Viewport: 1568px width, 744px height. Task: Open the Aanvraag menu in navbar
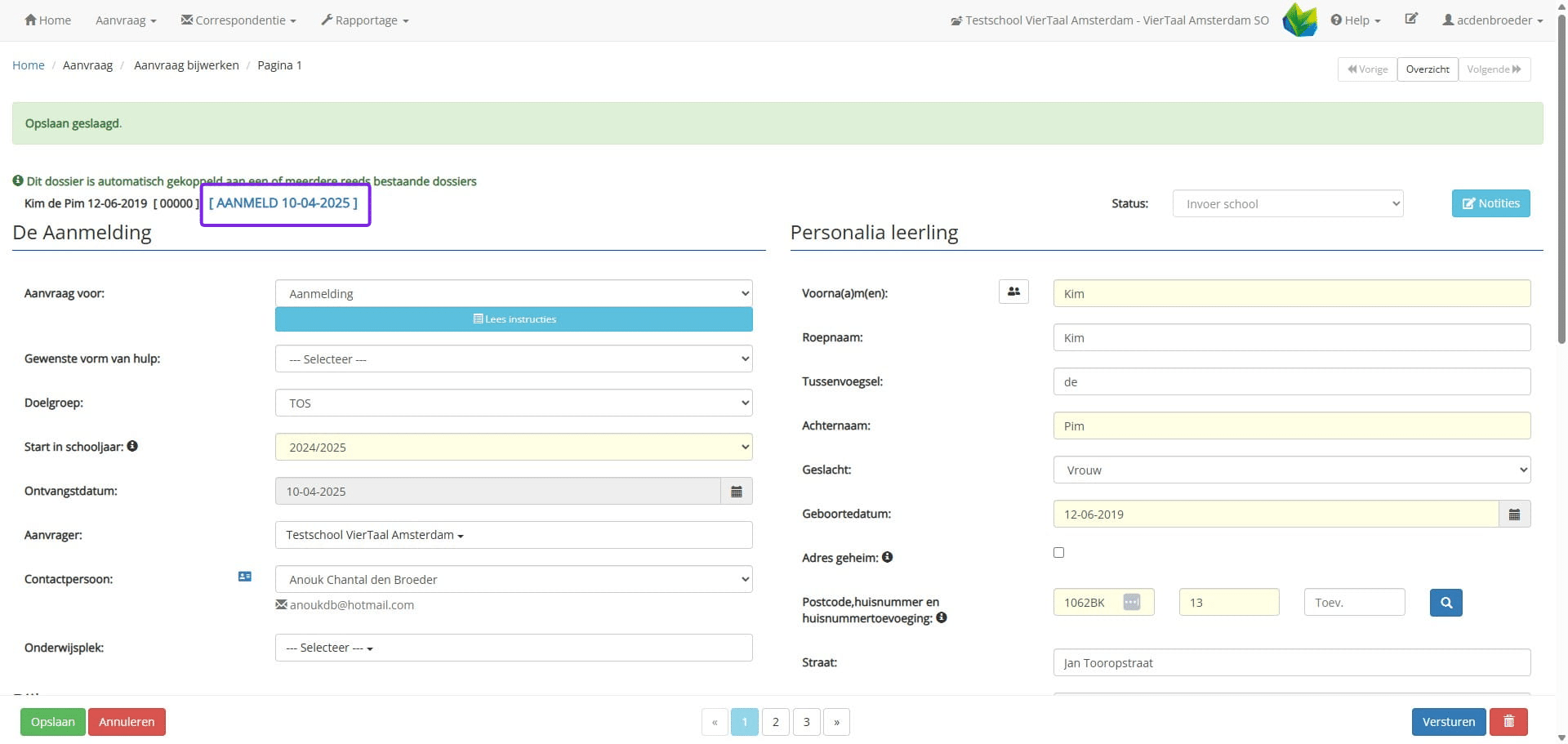point(126,20)
